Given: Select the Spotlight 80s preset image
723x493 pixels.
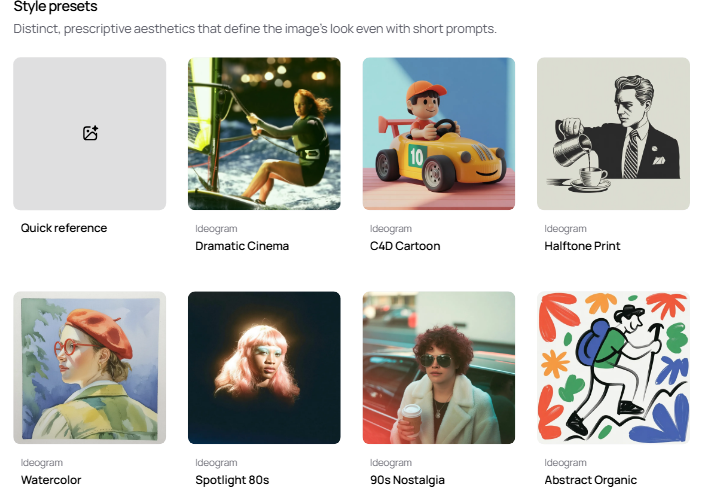Looking at the screenshot, I should point(264,368).
